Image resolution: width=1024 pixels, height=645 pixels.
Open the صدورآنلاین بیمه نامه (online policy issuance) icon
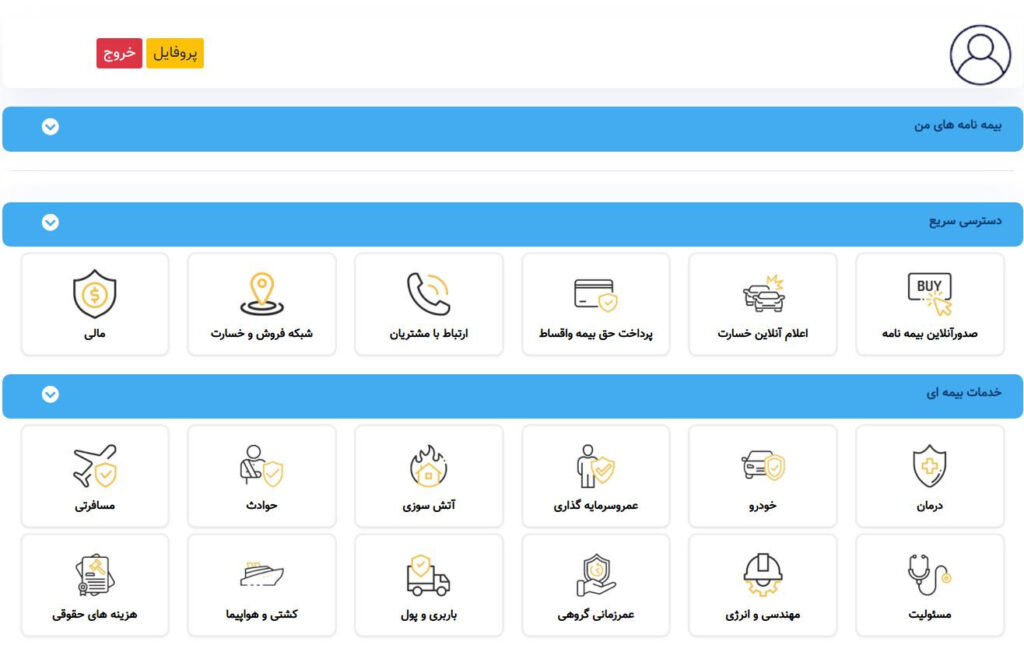pyautogui.click(x=930, y=304)
